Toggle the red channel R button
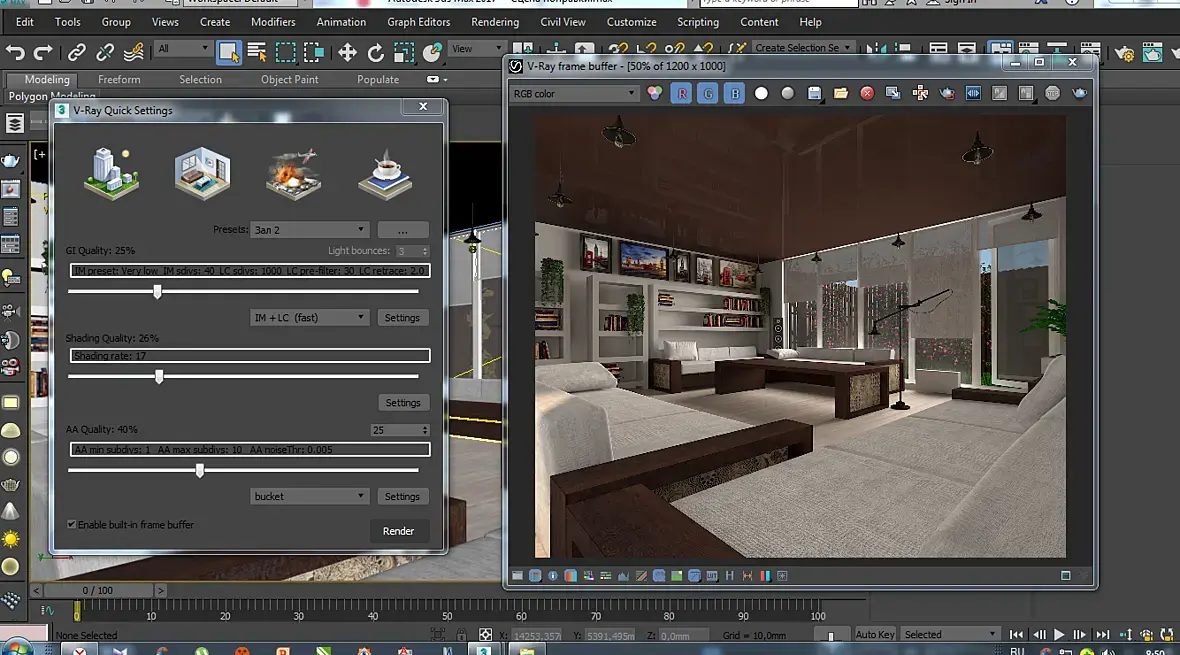1180x655 pixels. pos(682,93)
